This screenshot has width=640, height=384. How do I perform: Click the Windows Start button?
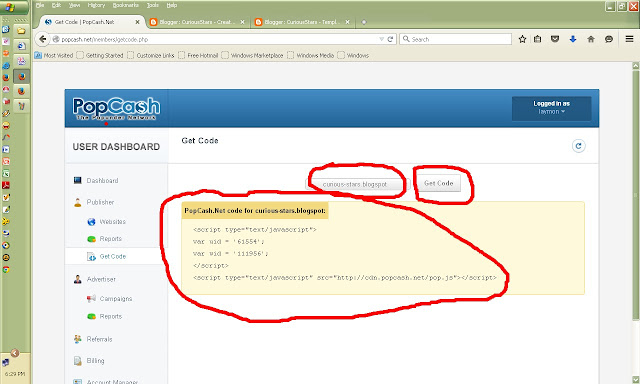coord(14,7)
